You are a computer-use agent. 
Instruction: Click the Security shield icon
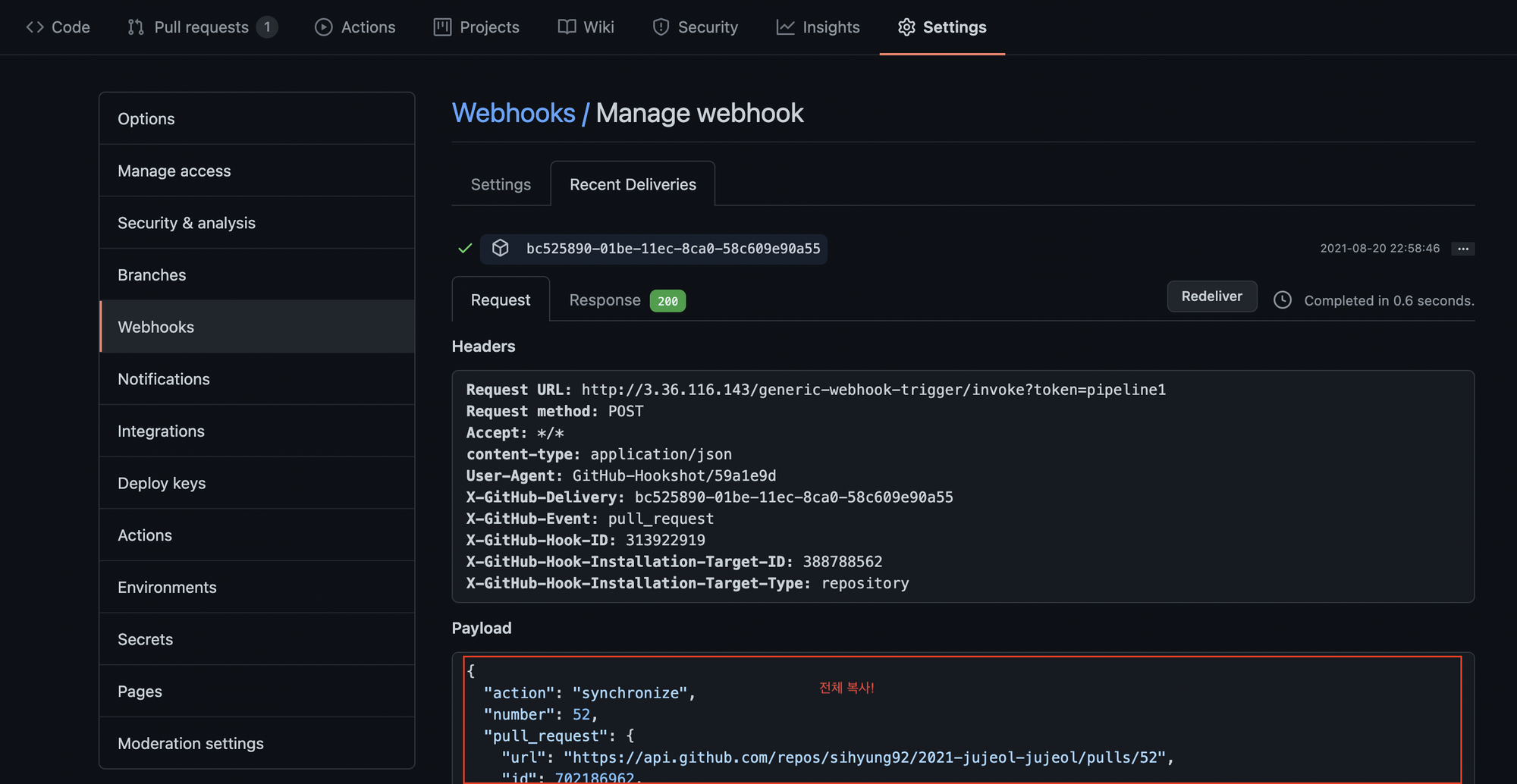[661, 27]
